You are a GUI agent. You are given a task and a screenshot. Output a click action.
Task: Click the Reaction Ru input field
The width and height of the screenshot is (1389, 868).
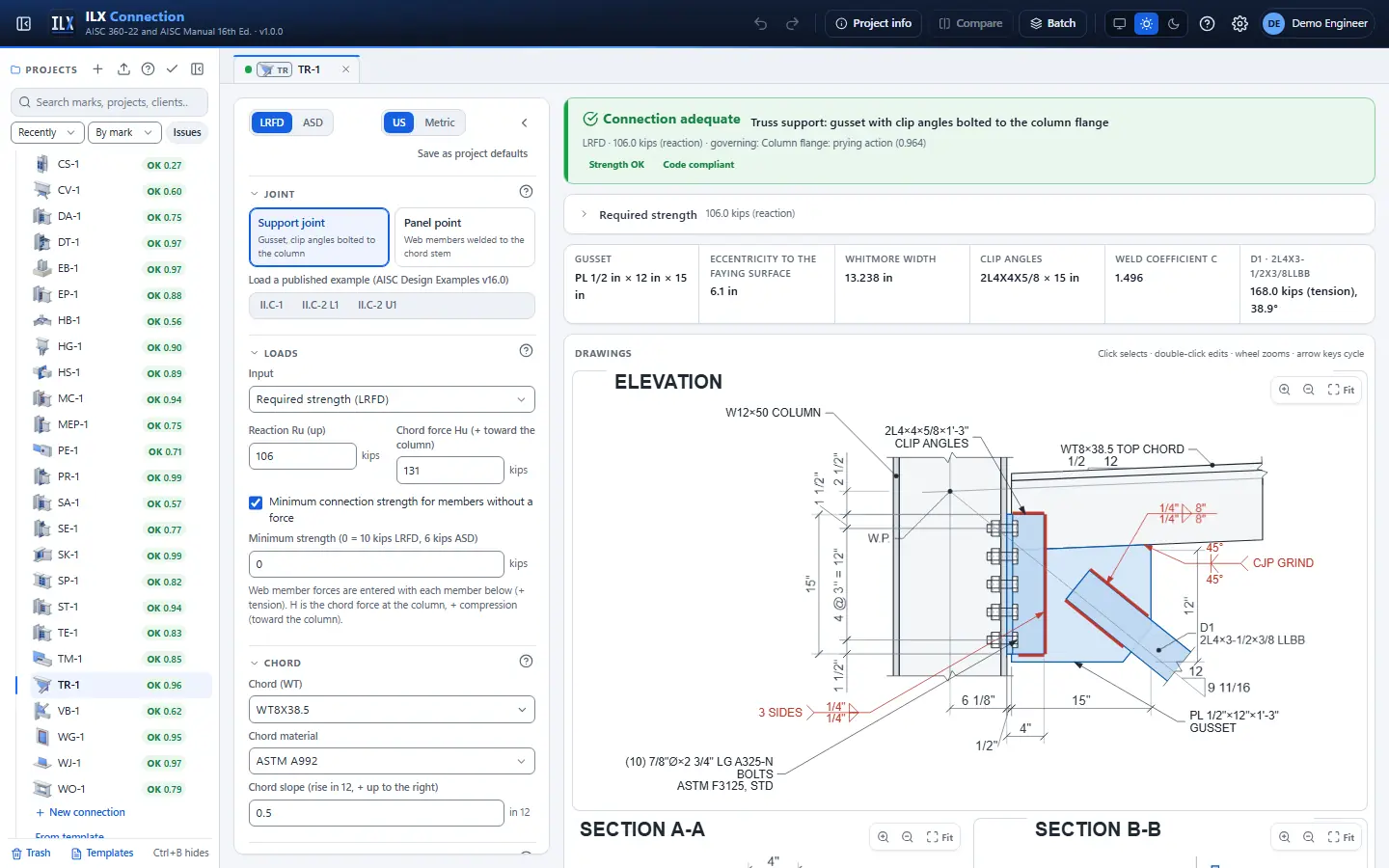click(302, 456)
